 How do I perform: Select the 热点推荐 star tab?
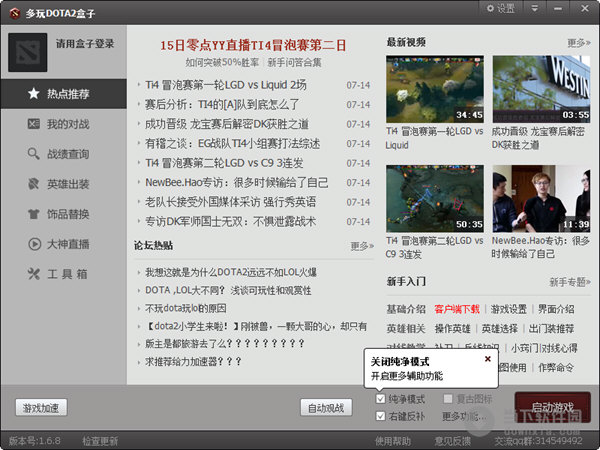pyautogui.click(x=64, y=94)
